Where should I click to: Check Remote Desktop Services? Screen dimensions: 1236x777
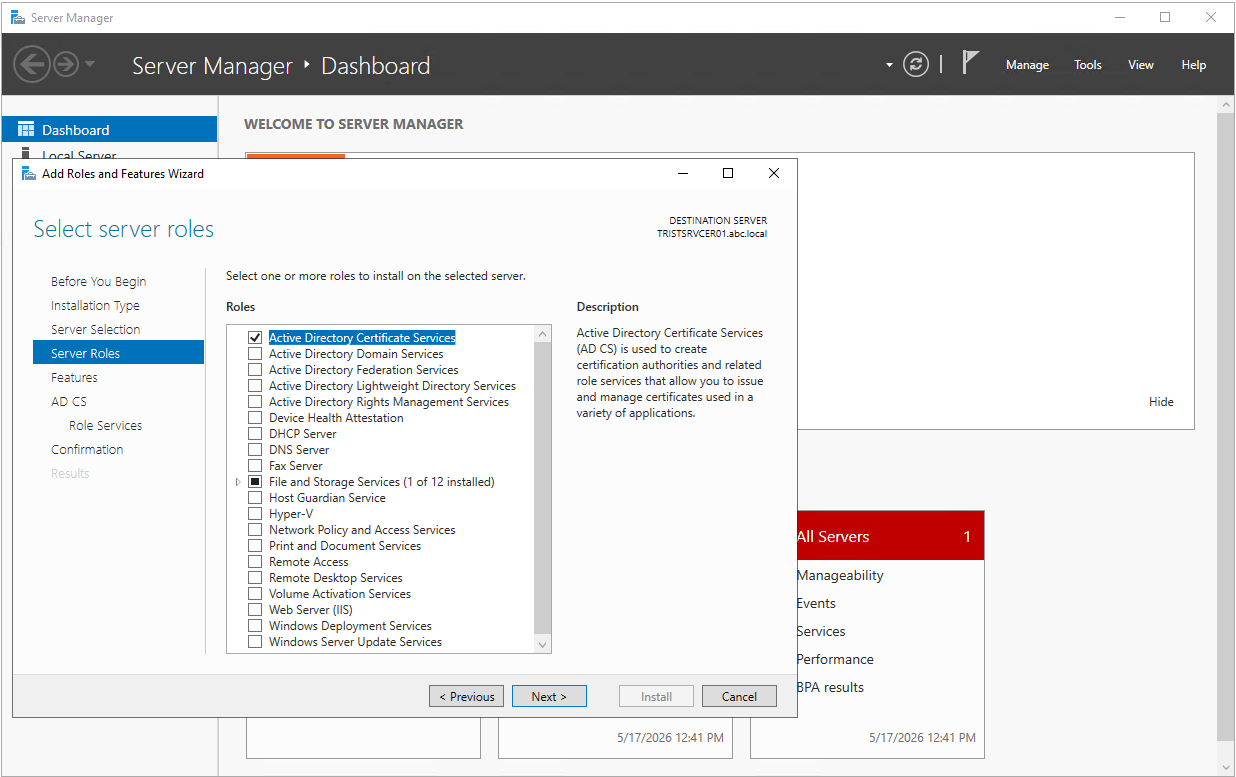tap(255, 578)
